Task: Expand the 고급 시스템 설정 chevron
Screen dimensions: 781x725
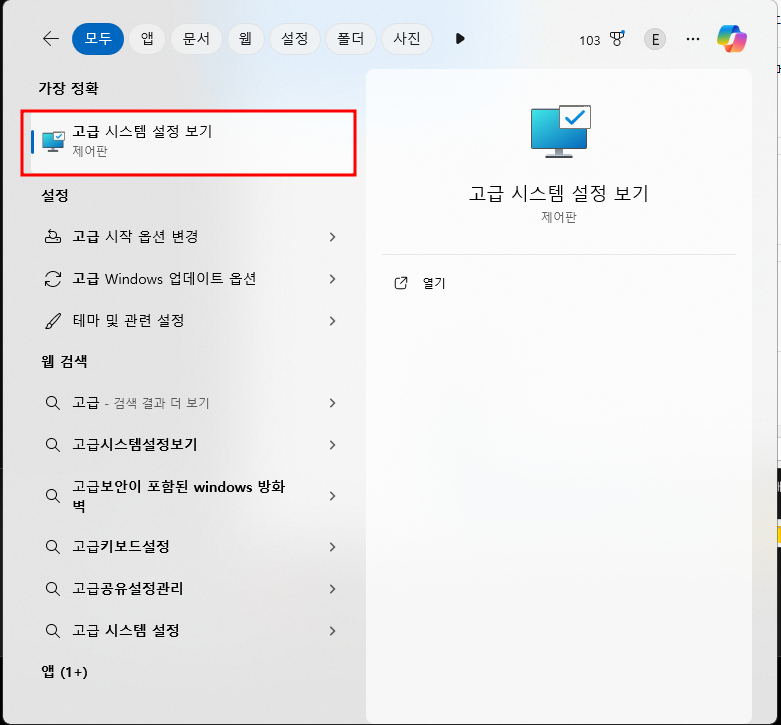Action: point(333,631)
